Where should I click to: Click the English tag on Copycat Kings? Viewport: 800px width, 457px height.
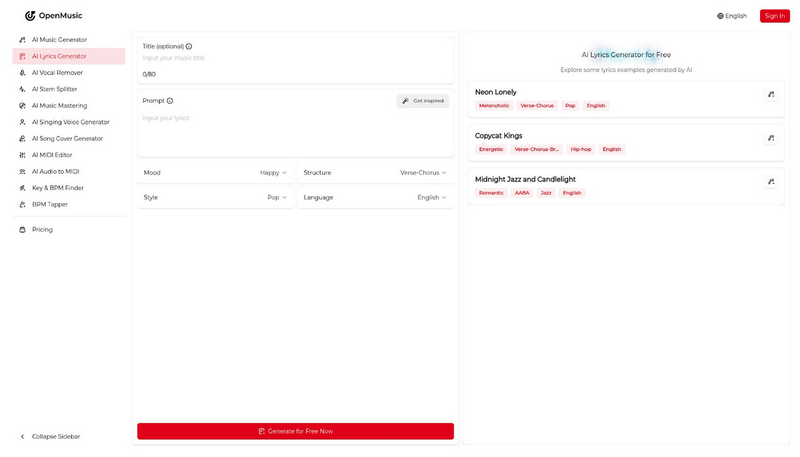pos(612,149)
